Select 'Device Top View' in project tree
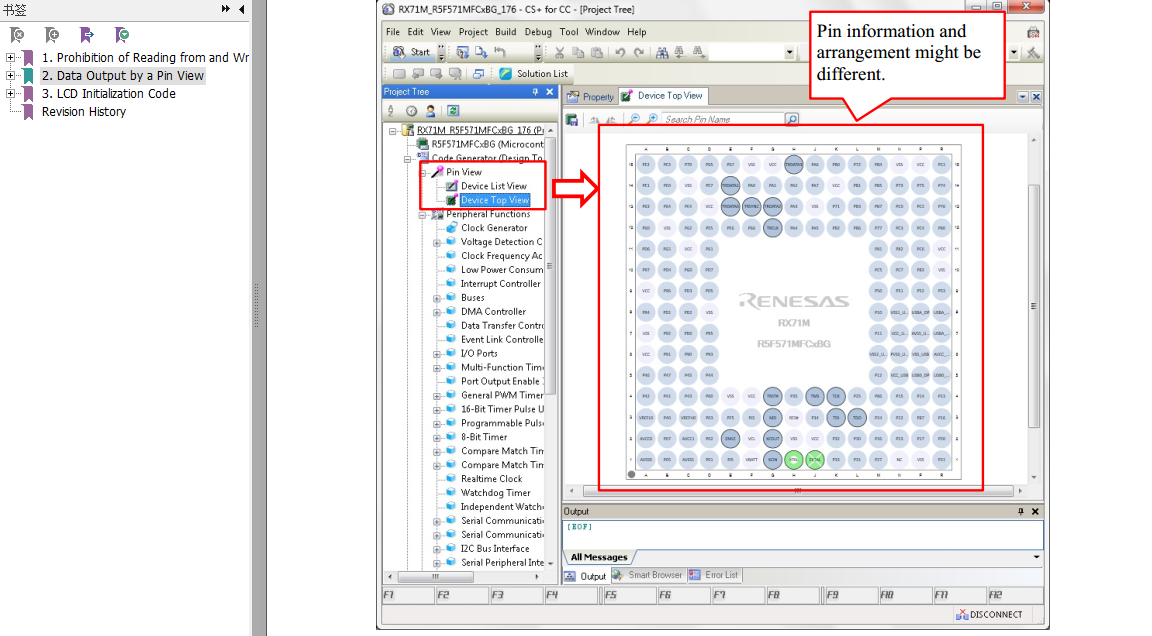Viewport: 1152px width, 636px height. [494, 200]
